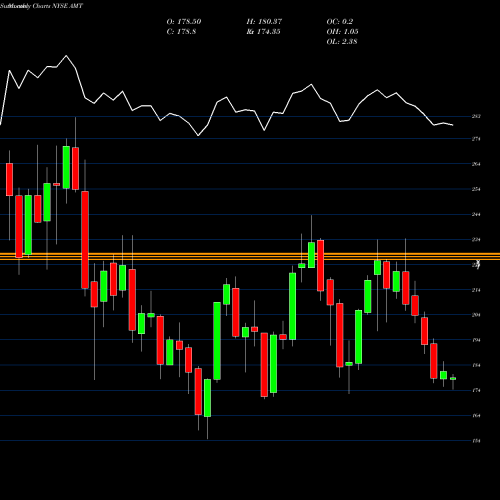This screenshot has height=500, width=500.
Task: Click the 214 price axis label
Action: pyautogui.click(x=476, y=290)
